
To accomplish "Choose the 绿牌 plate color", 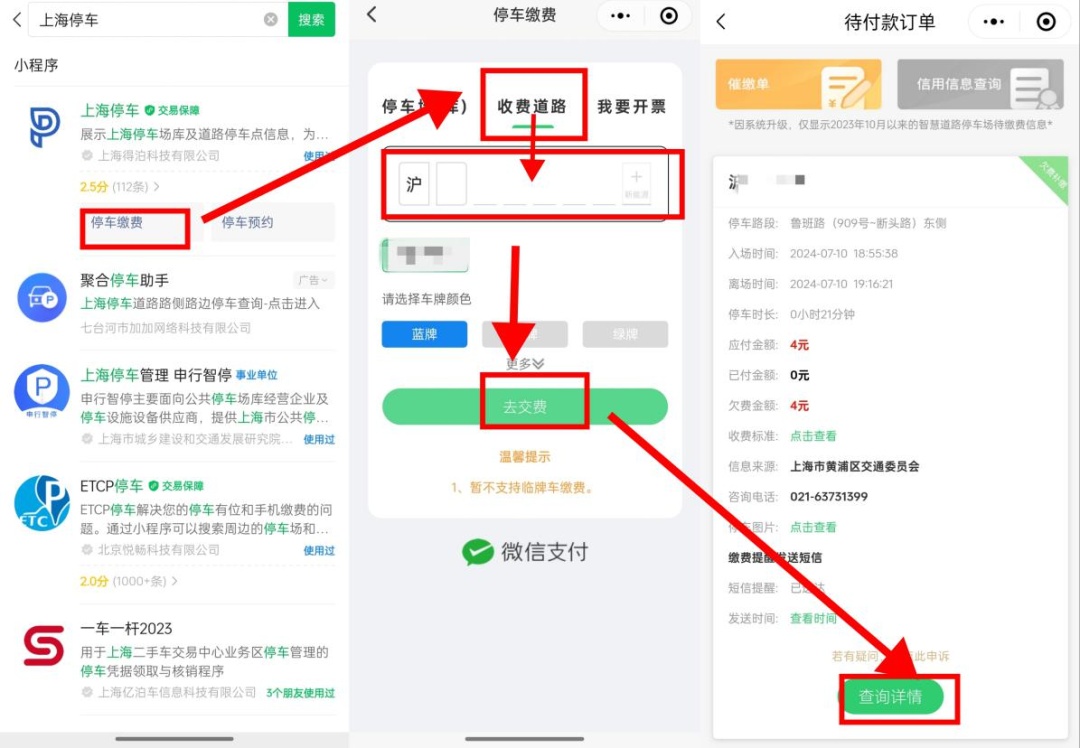I will coord(625,334).
